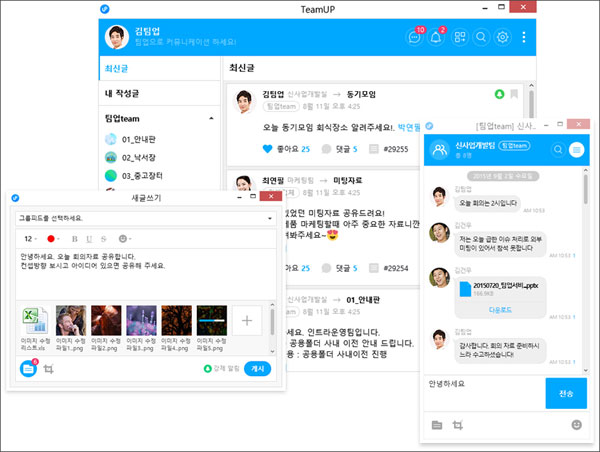Open the three-dot more menu in header
600x452 pixels.
click(524, 37)
